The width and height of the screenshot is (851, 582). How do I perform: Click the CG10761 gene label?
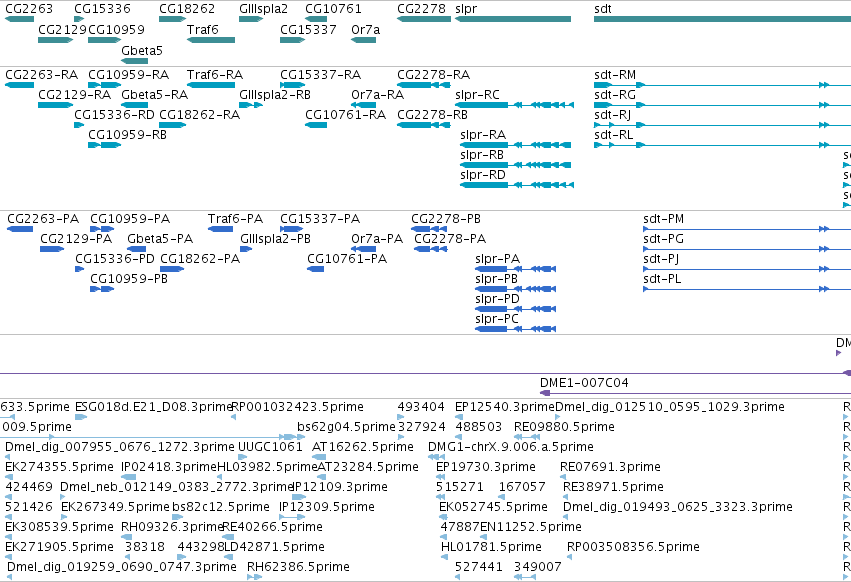333,9
